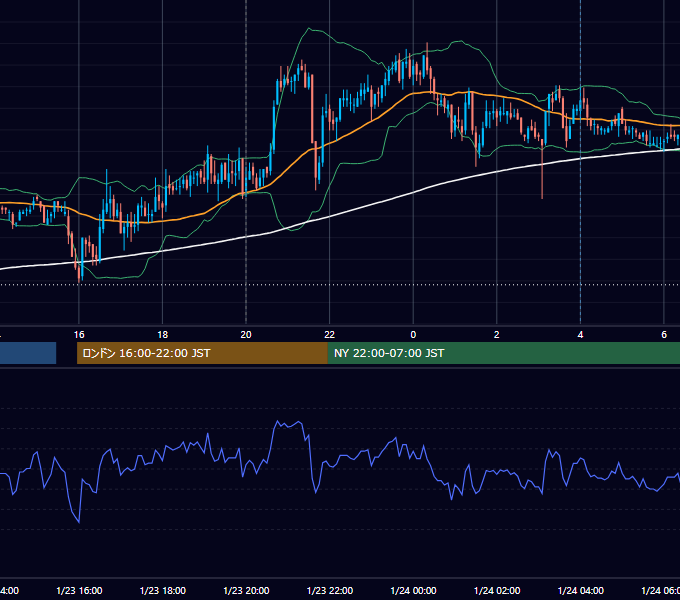Click the 1/24 00:00 date label
Screen dimensions: 680x600
413,590
